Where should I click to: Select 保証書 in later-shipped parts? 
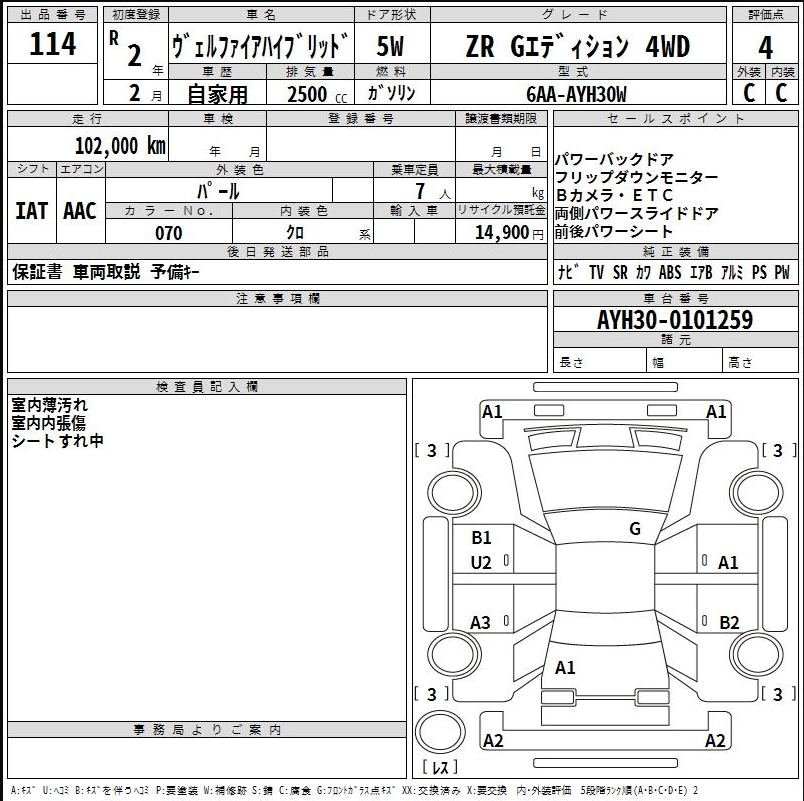point(36,272)
